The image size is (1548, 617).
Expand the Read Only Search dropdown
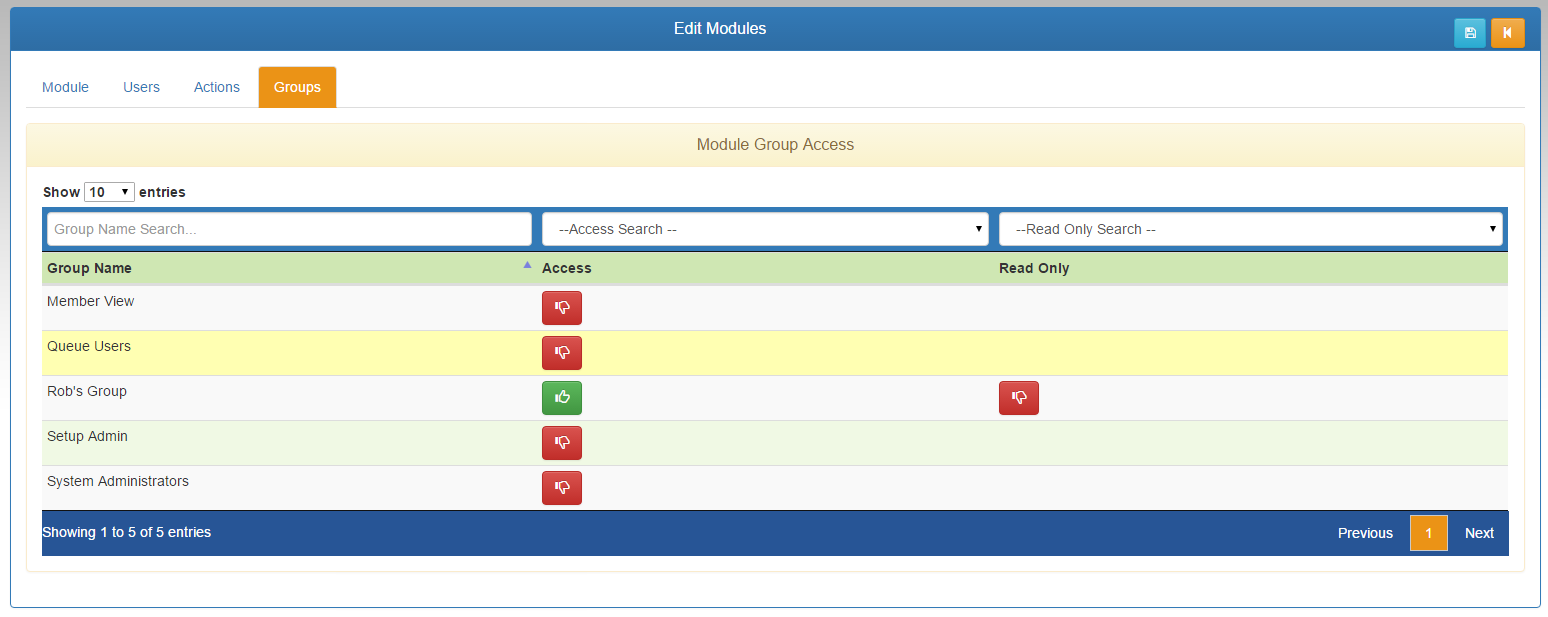point(1250,229)
